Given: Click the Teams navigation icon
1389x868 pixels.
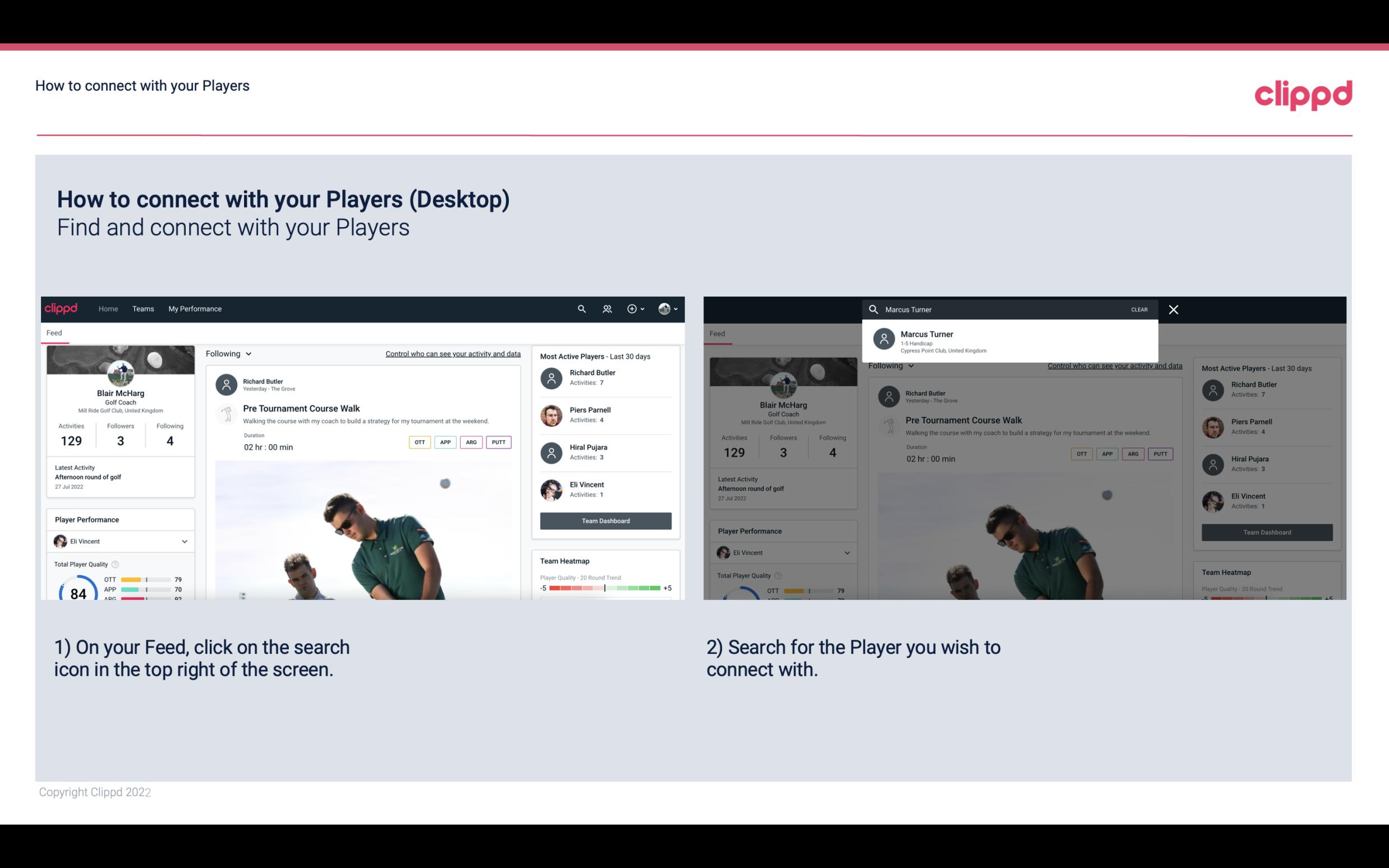Looking at the screenshot, I should pyautogui.click(x=142, y=308).
